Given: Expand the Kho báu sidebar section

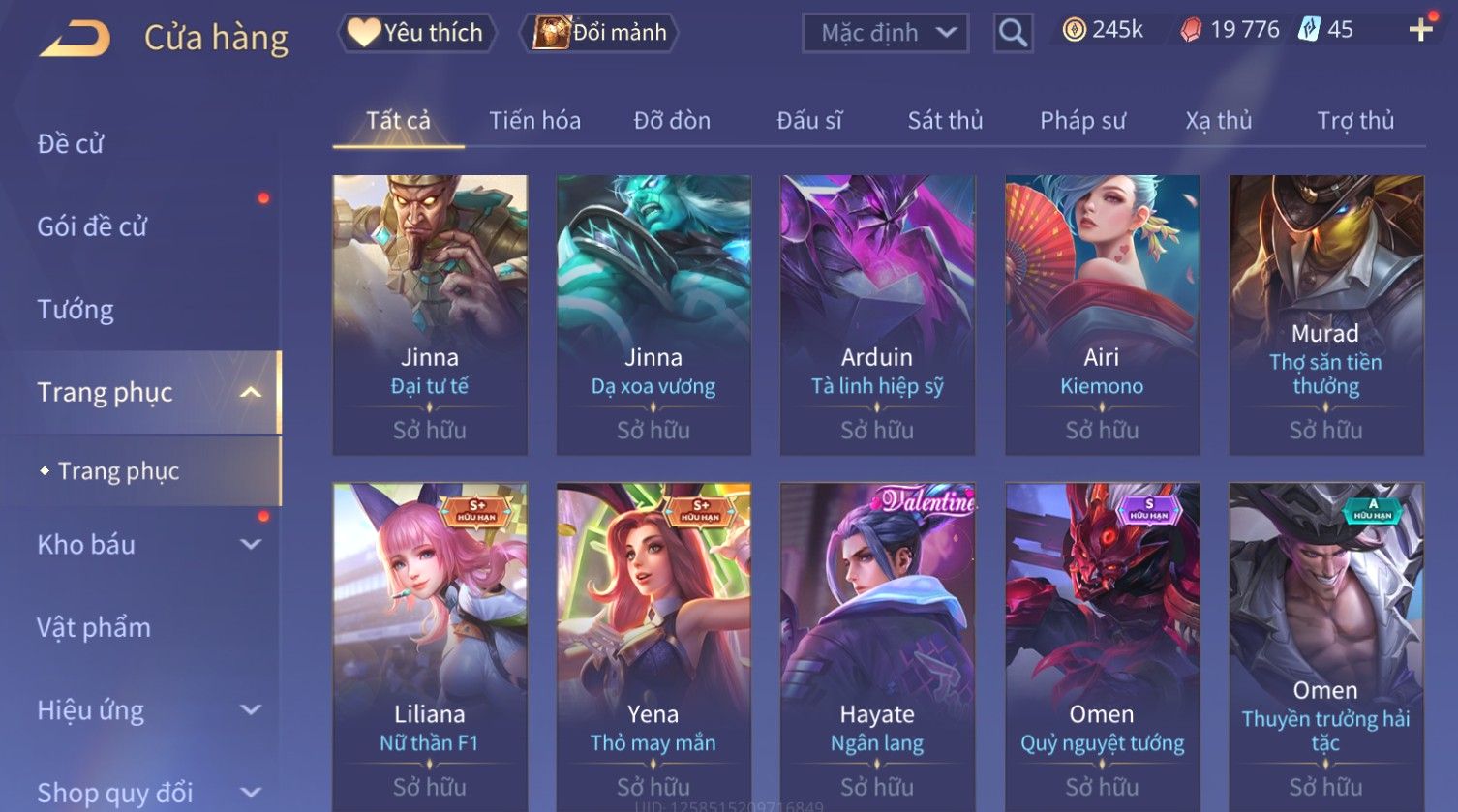Looking at the screenshot, I should pyautogui.click(x=251, y=545).
